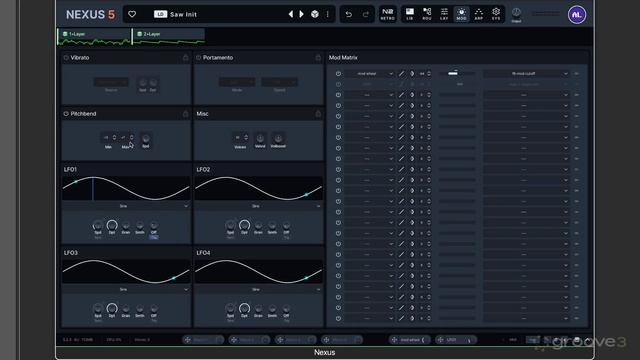This screenshot has width=640, height=360.
Task: Click the Misc lock icon
Action: click(318, 114)
